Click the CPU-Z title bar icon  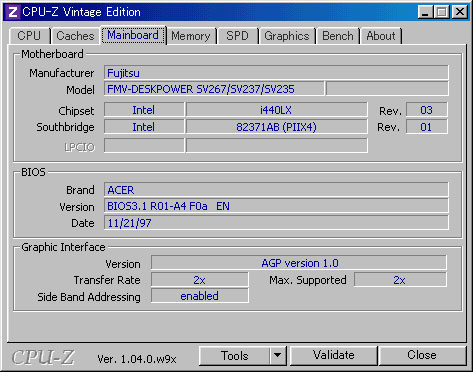pyautogui.click(x=12, y=12)
